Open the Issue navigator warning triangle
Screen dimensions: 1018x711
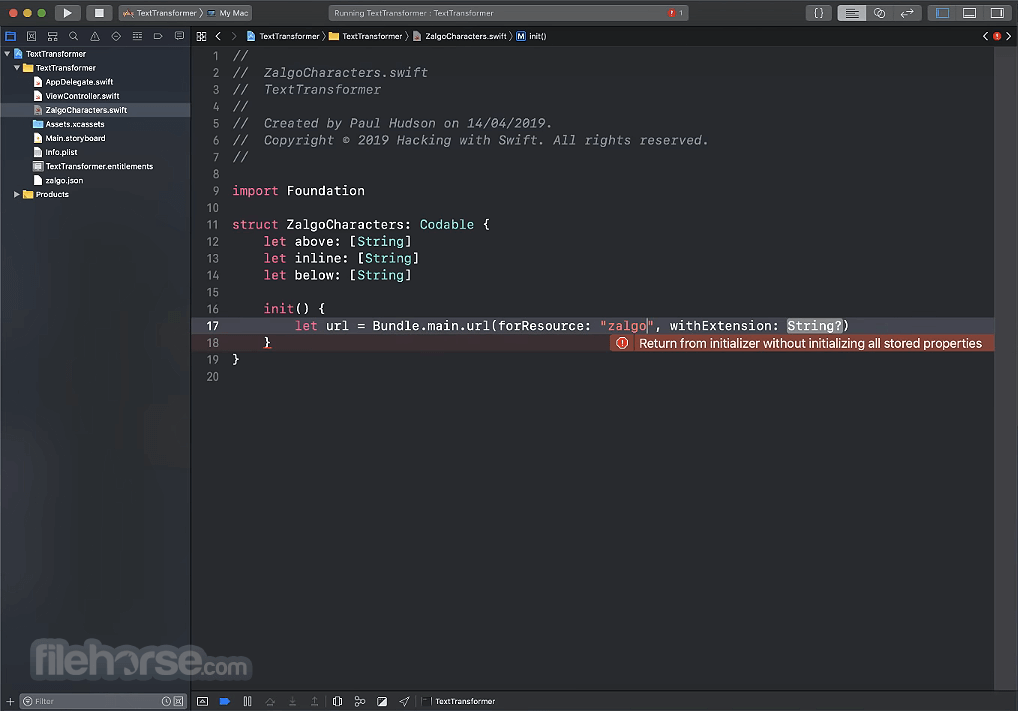coord(94,35)
